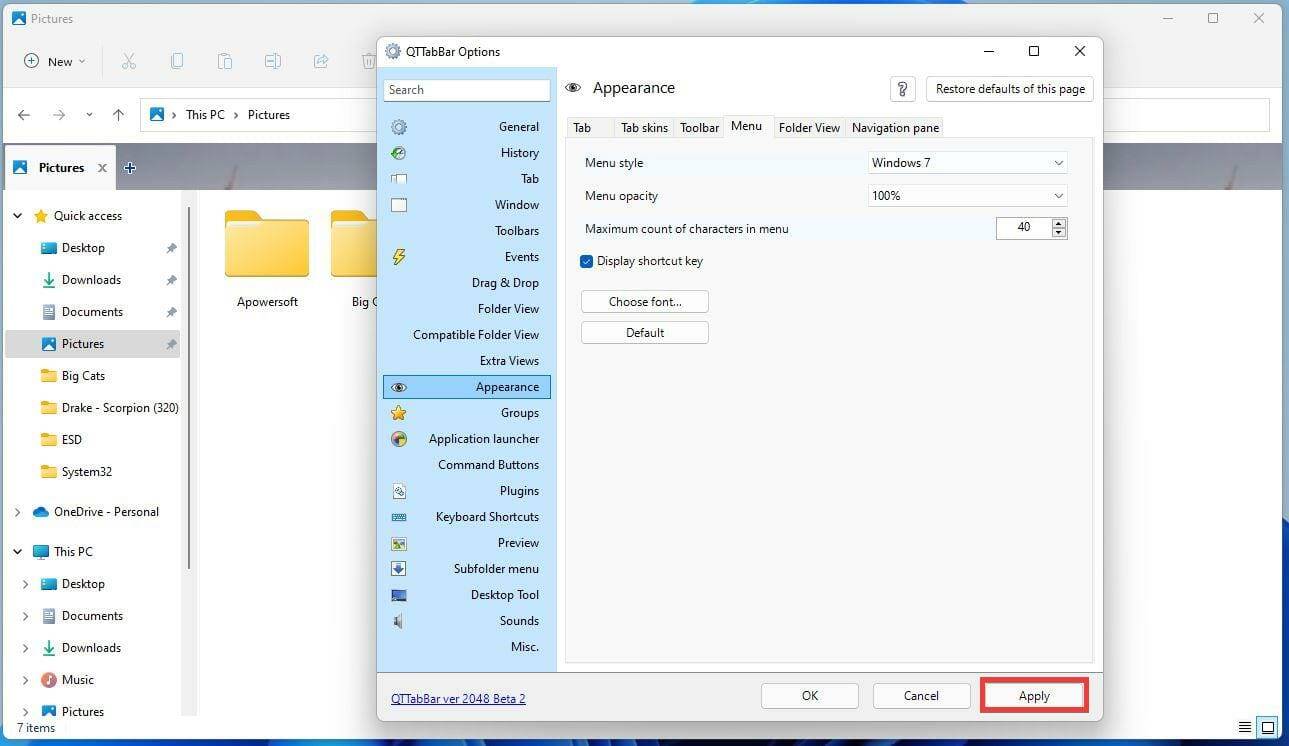Click the Choose font button
Viewport: 1289px width, 746px height.
coord(644,301)
